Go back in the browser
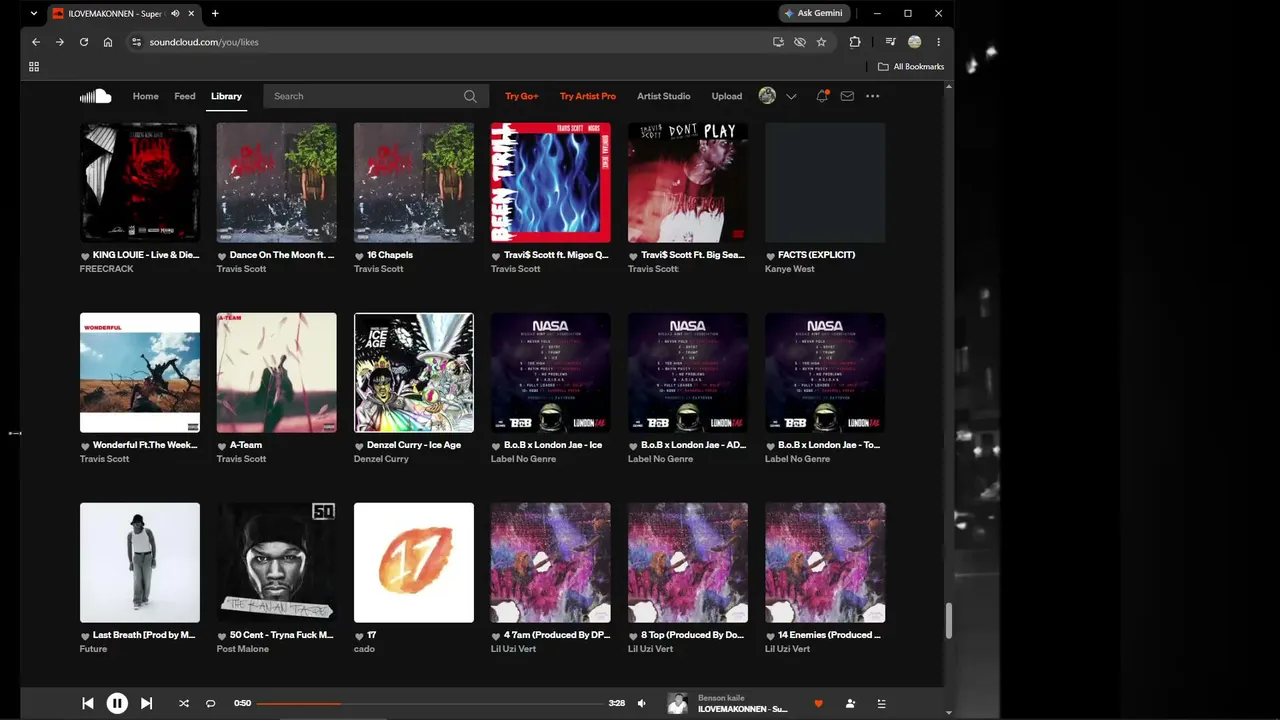The image size is (1280, 720). (36, 42)
